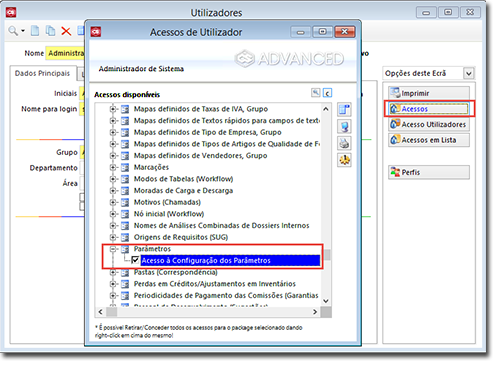496x365 pixels.
Task: Click the Imprimir button
Action: point(429,93)
